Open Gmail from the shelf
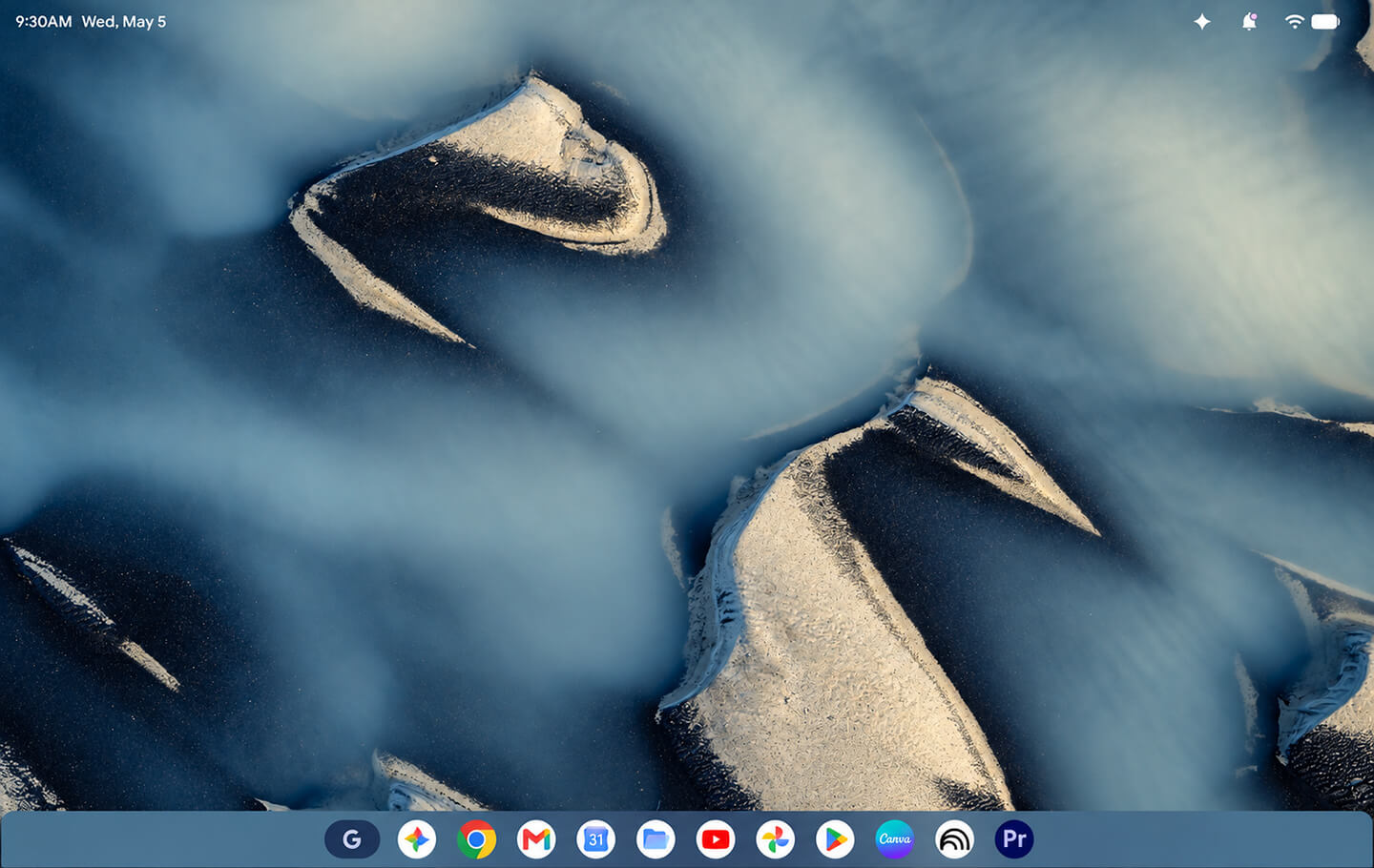Viewport: 1374px width, 868px height. (x=536, y=839)
